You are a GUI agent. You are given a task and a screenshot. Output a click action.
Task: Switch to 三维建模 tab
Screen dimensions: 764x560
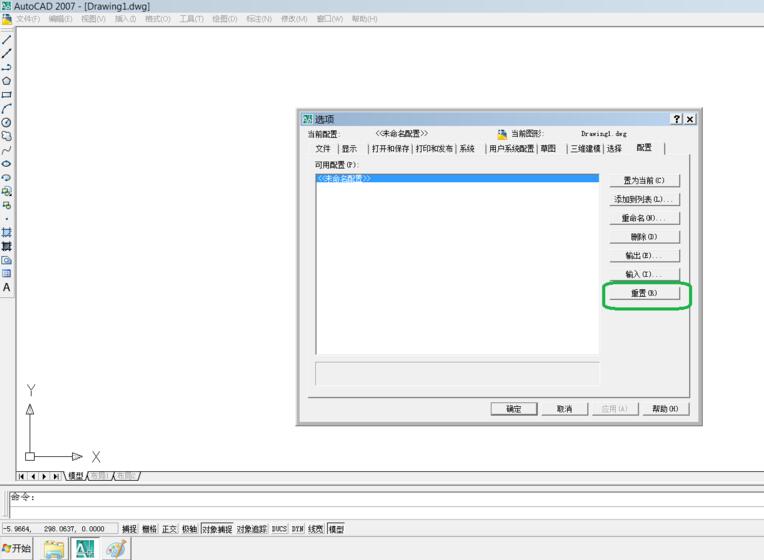point(585,149)
